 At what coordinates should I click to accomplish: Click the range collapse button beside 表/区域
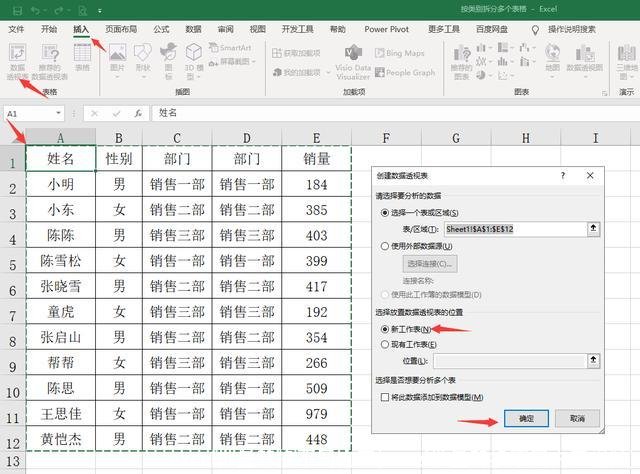click(593, 229)
